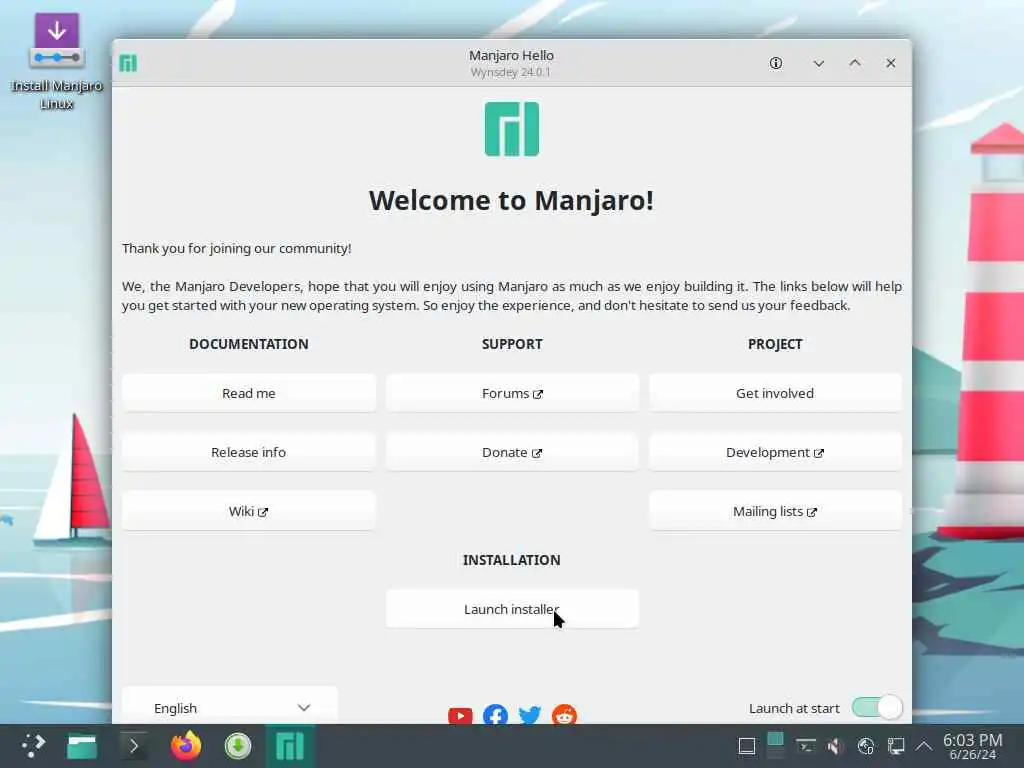Click the Read me button
Screen dimensions: 1024x768
pos(249,393)
